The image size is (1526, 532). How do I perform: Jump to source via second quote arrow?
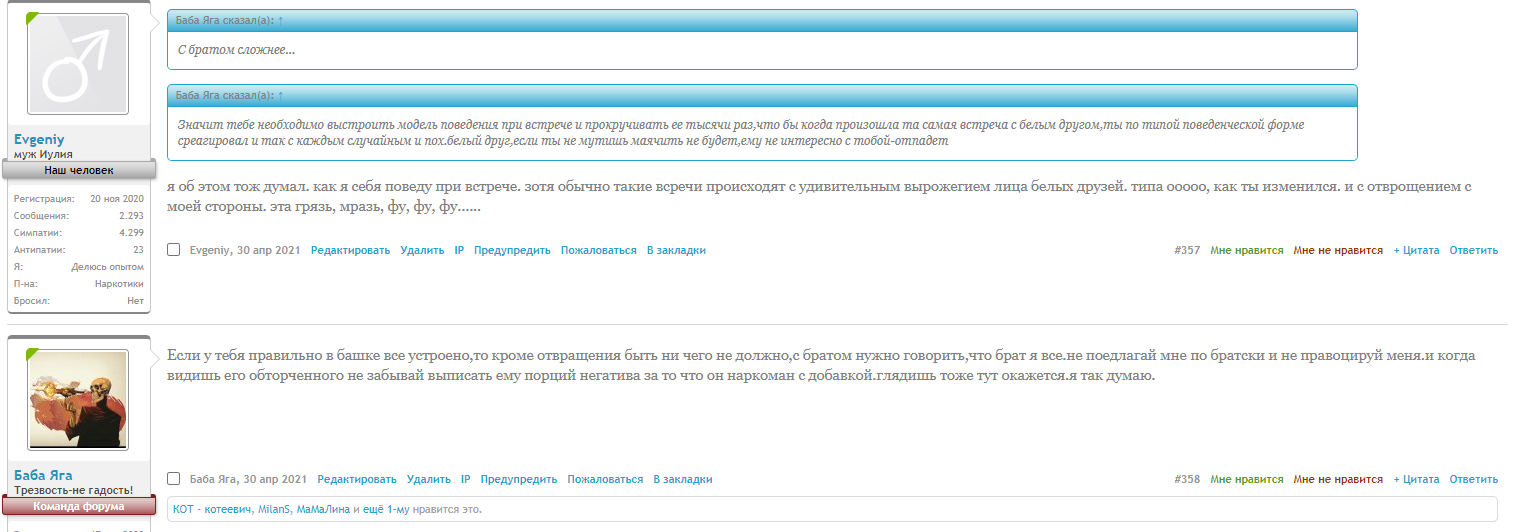click(280, 95)
